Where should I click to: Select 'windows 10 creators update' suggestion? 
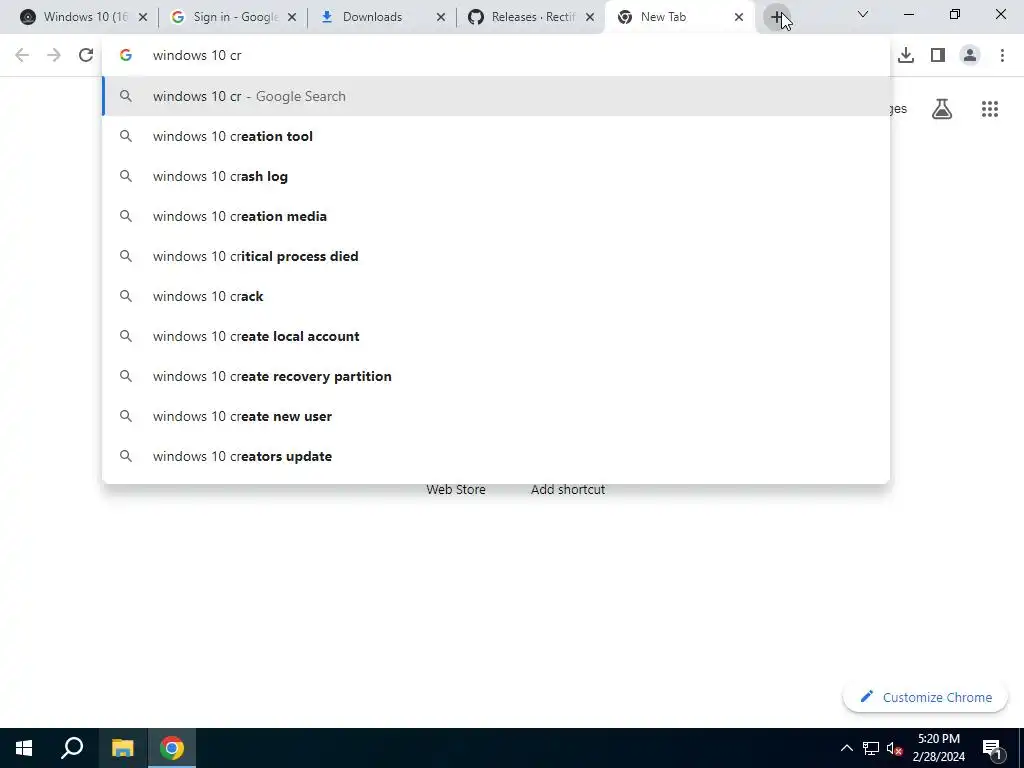(x=496, y=456)
